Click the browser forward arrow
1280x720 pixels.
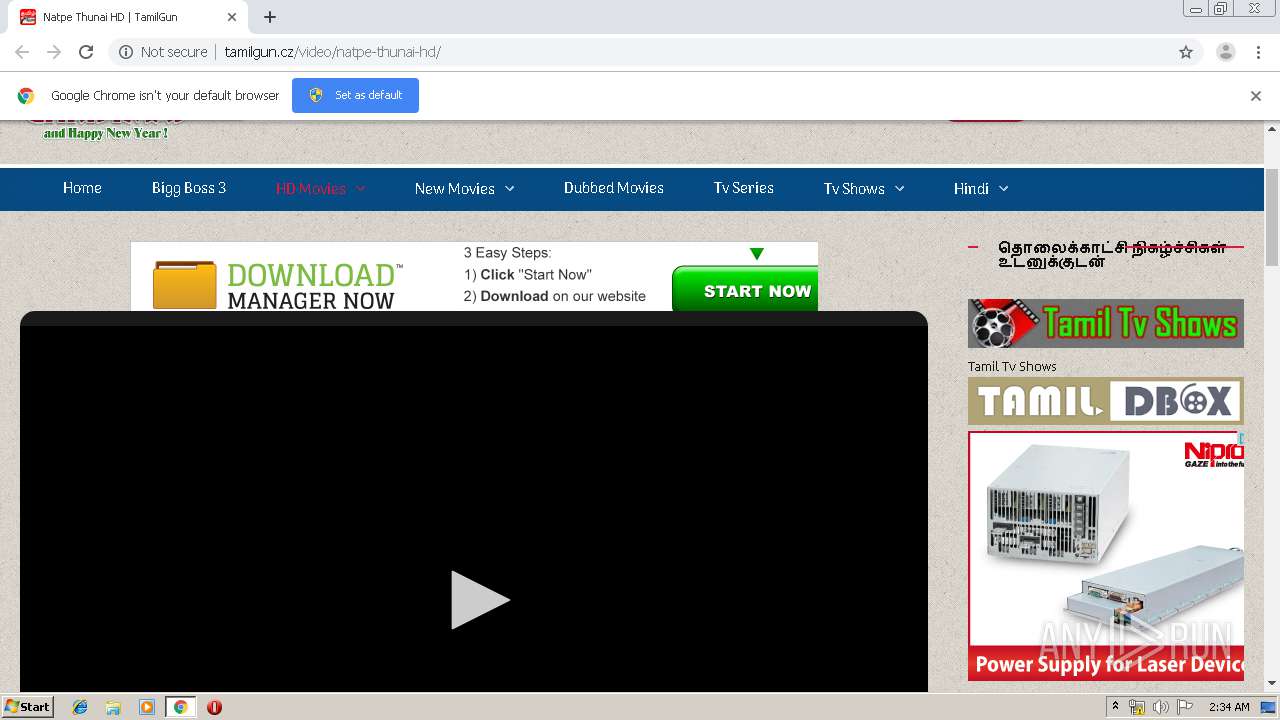point(54,52)
